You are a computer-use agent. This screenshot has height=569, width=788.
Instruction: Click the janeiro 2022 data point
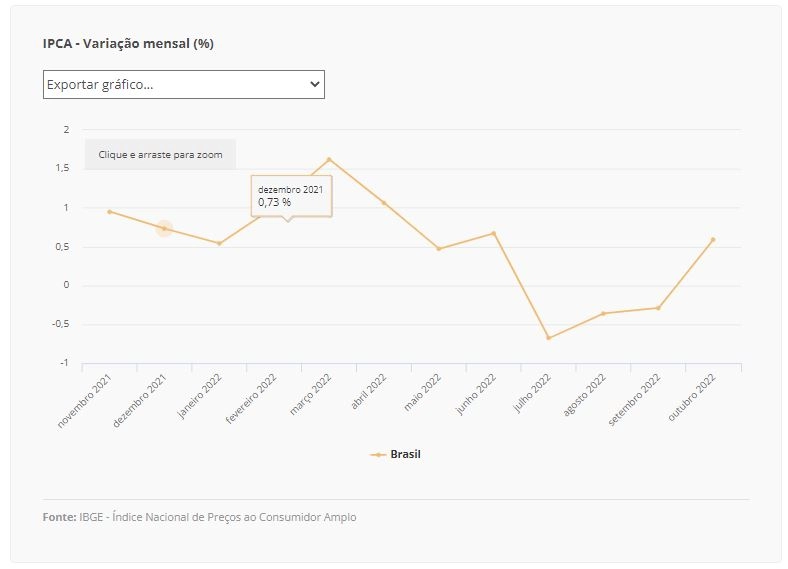[x=219, y=243]
